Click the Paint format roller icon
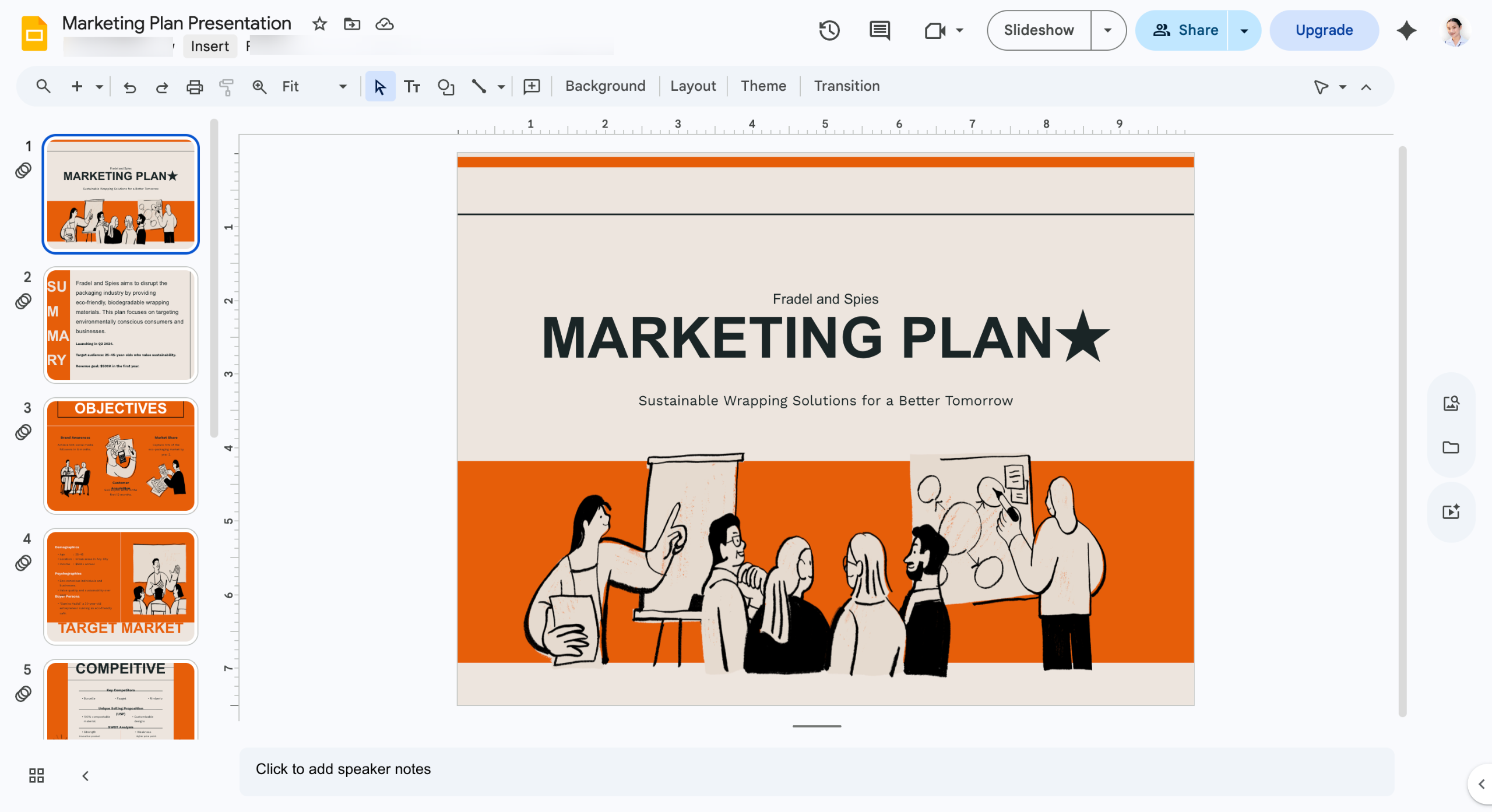 click(x=226, y=87)
